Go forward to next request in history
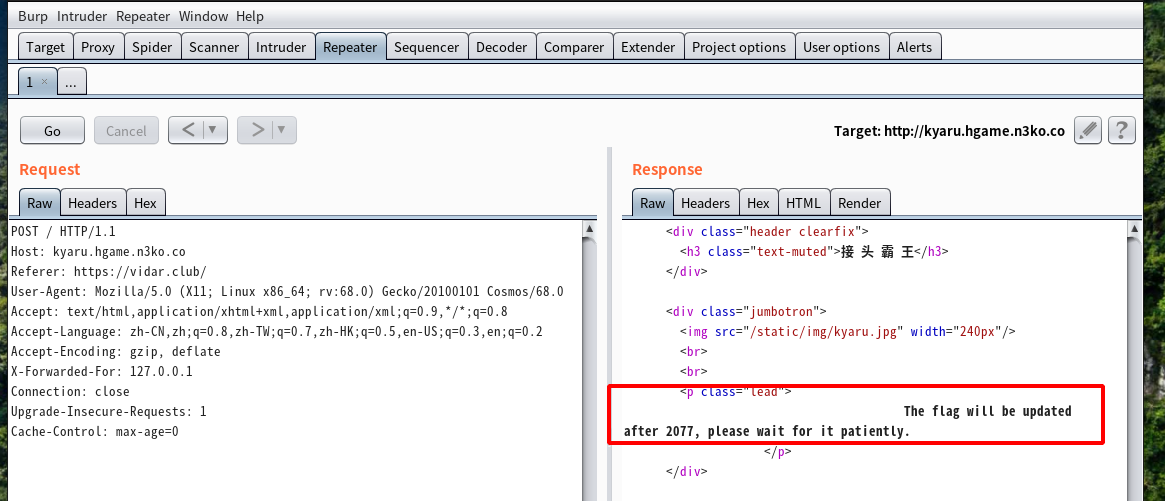Image resolution: width=1165 pixels, height=501 pixels. click(x=257, y=130)
